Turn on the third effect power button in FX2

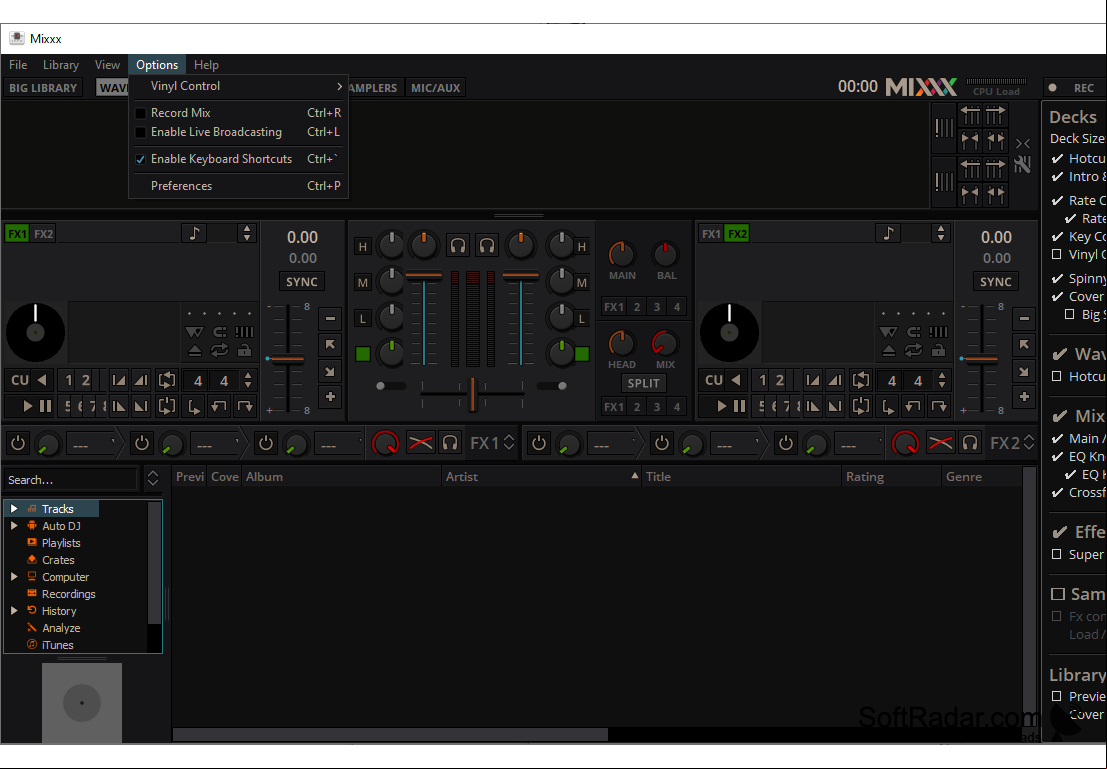coord(786,443)
